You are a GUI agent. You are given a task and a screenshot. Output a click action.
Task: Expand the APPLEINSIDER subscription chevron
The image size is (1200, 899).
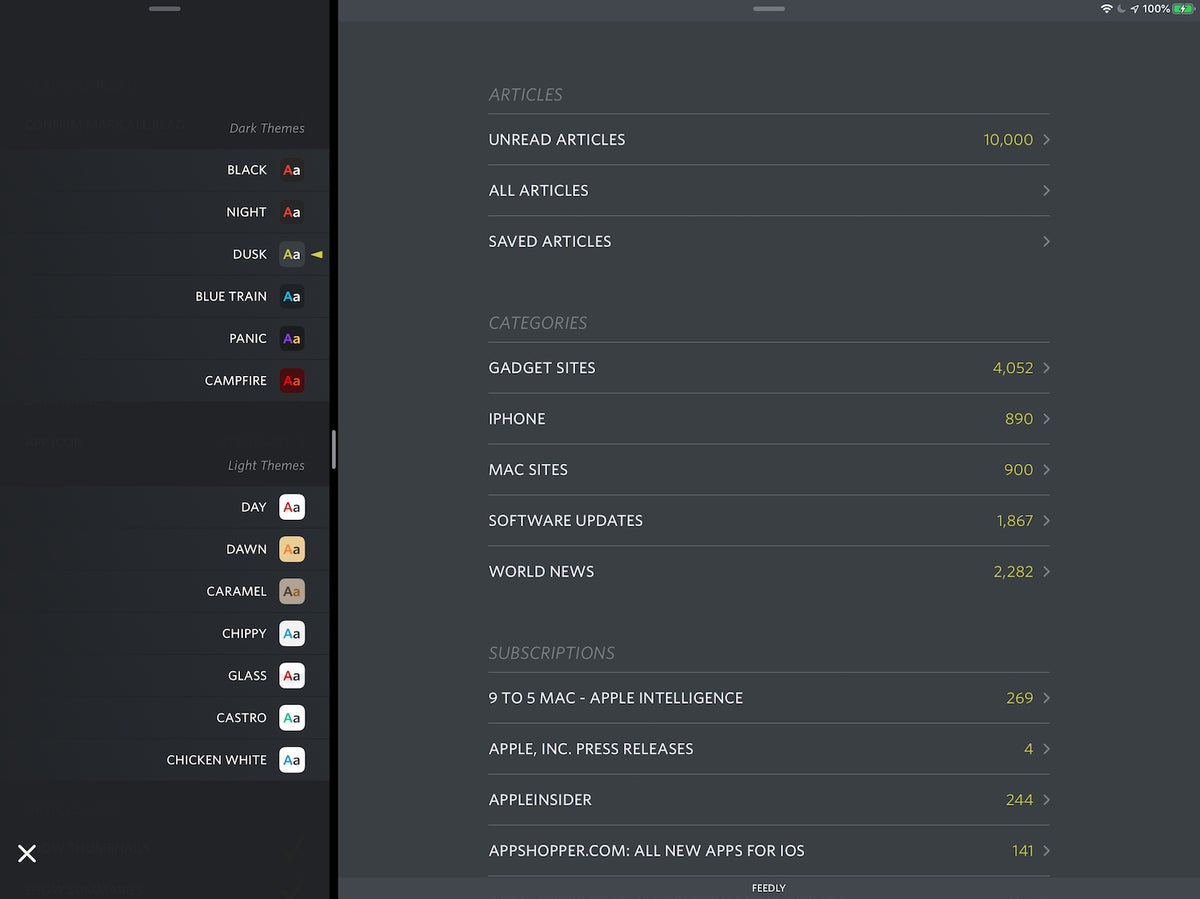[x=1046, y=800]
